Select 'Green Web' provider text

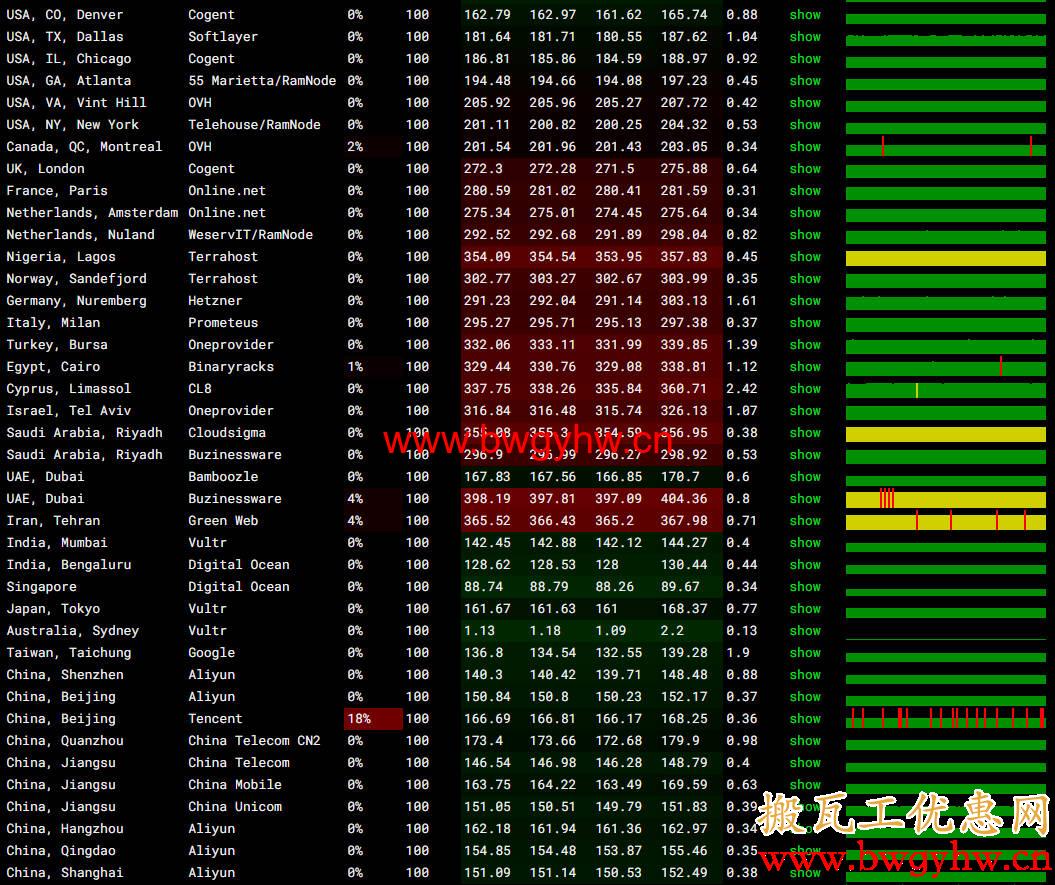pyautogui.click(x=223, y=520)
